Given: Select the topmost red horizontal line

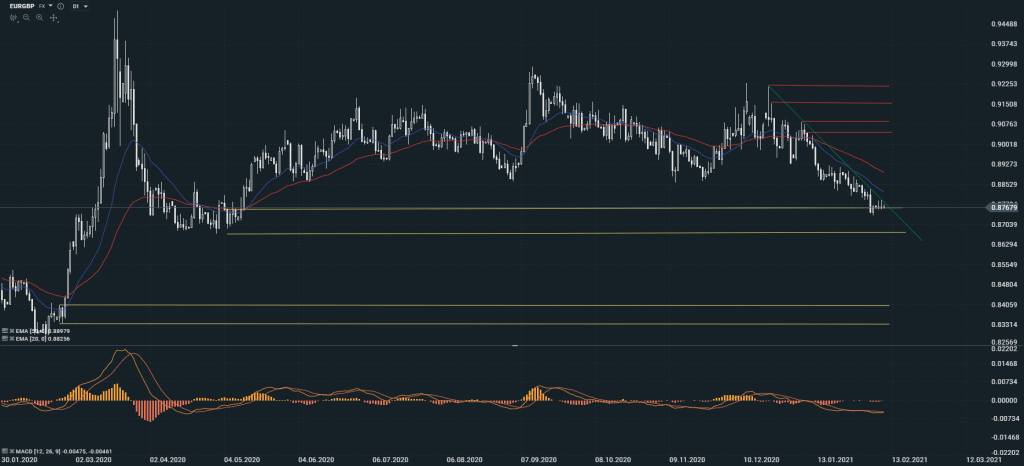Looking at the screenshot, I should [829, 85].
